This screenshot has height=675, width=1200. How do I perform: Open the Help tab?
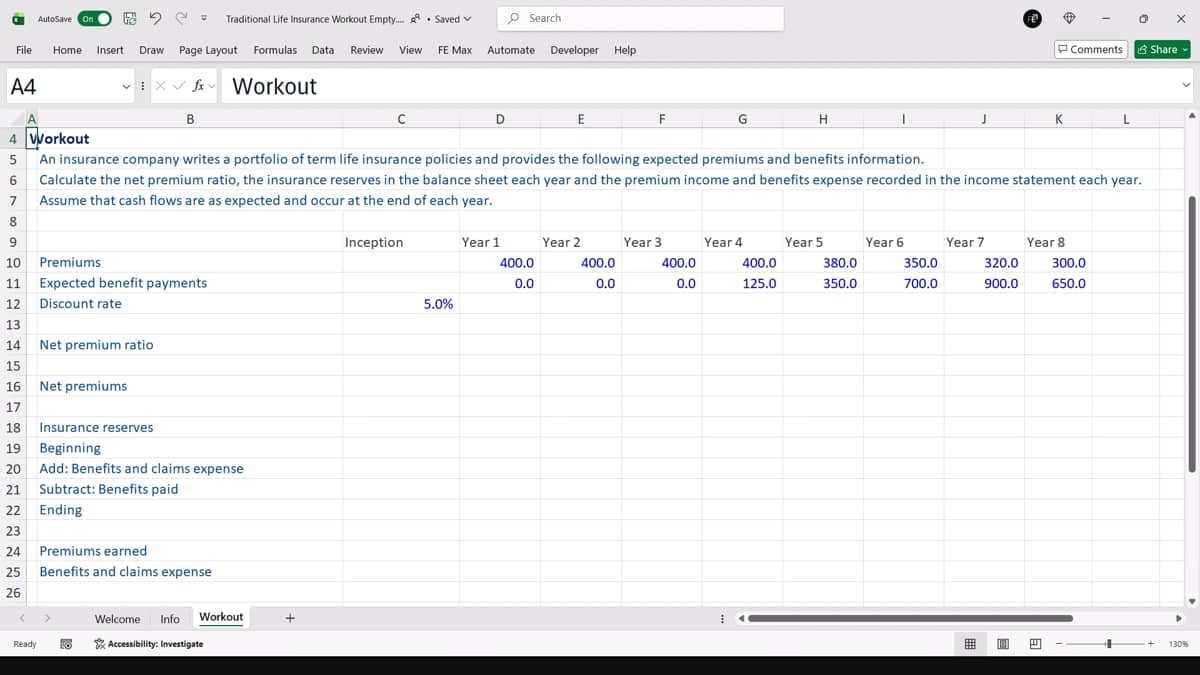tap(625, 50)
